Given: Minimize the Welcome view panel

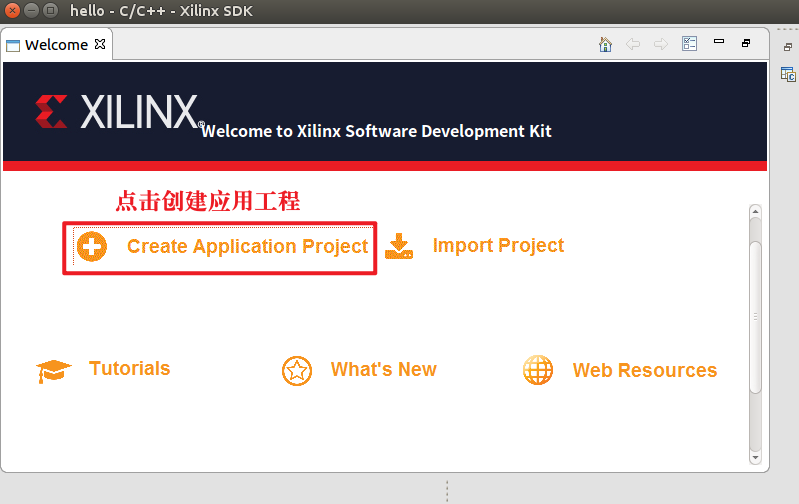Looking at the screenshot, I should (718, 43).
